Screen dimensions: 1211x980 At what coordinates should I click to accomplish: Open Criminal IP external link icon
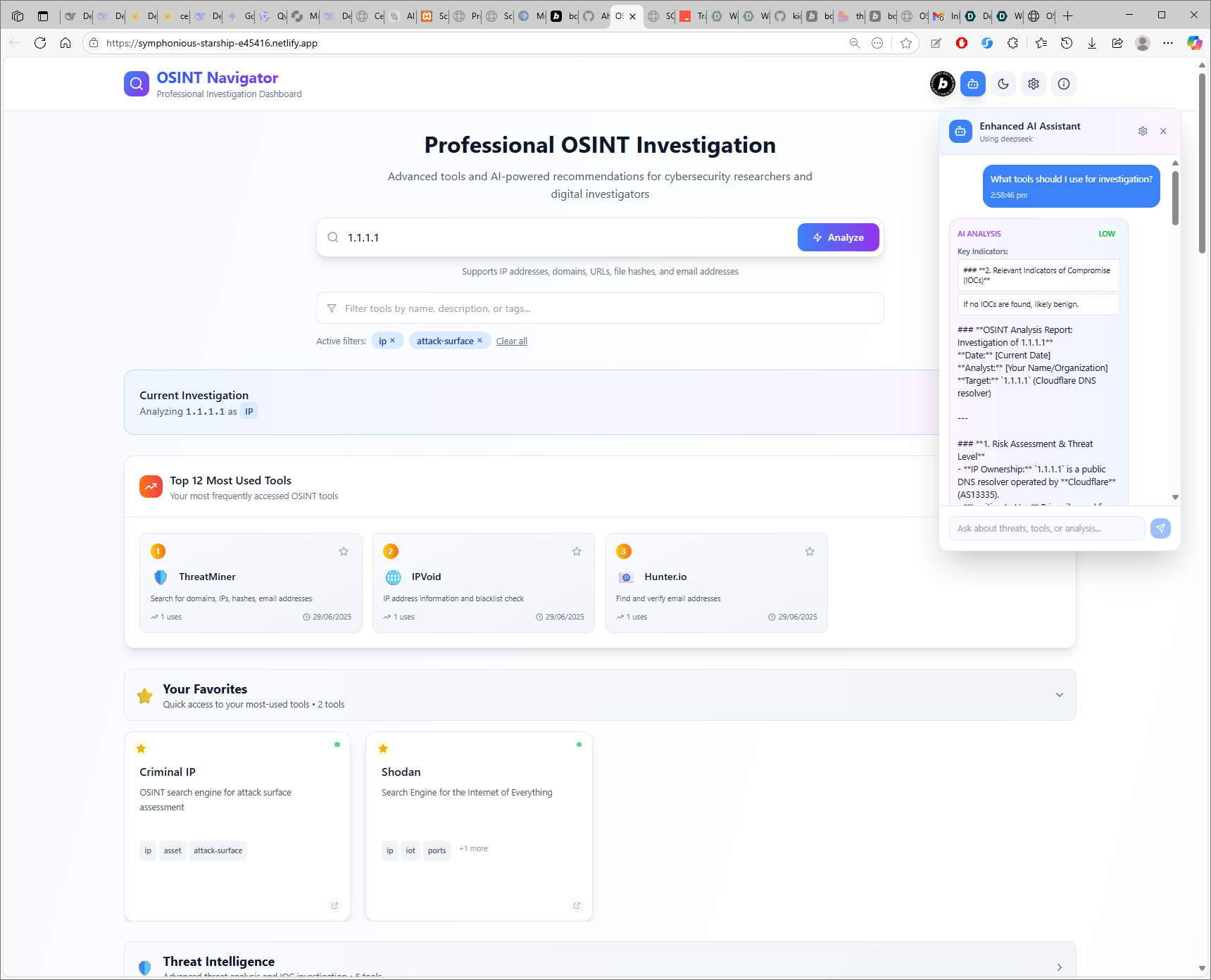pyautogui.click(x=334, y=906)
